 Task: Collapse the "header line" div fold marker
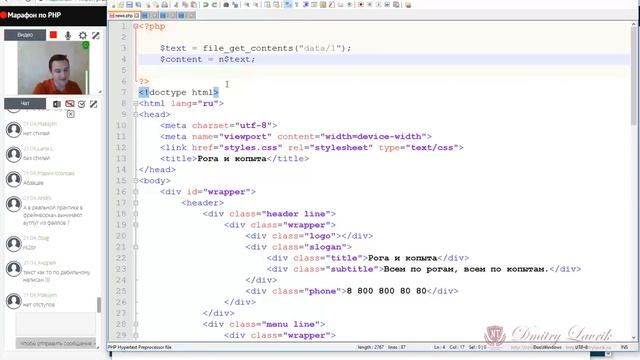tap(136, 214)
